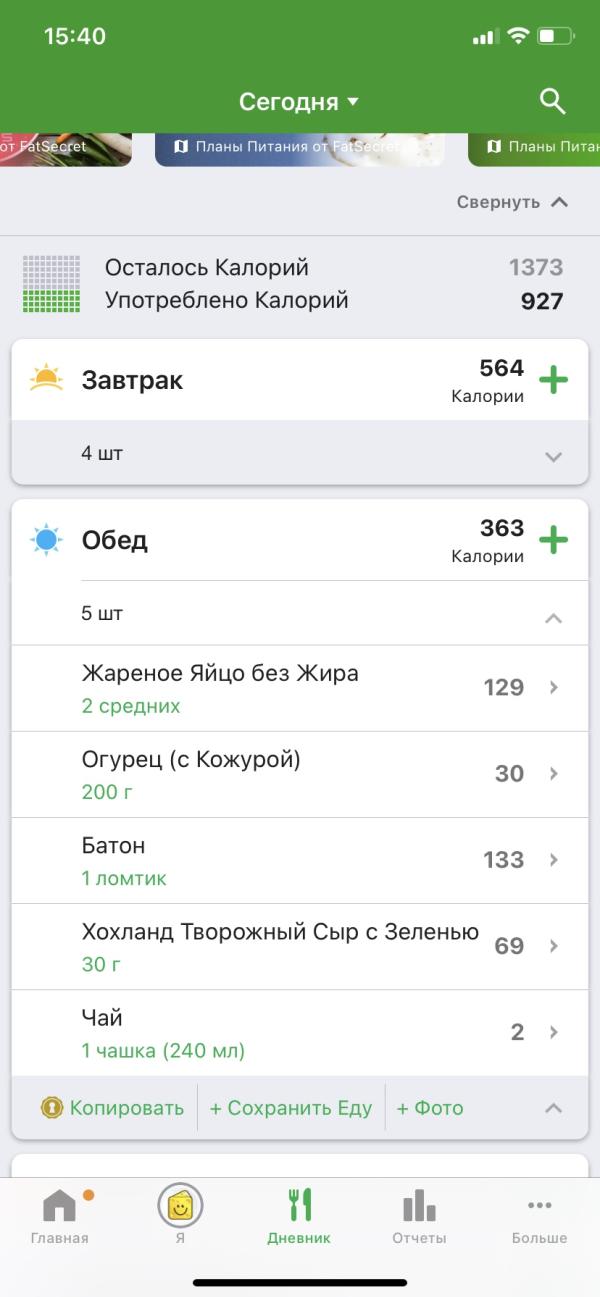
Task: Open the Сегодня date dropdown
Action: pos(298,102)
